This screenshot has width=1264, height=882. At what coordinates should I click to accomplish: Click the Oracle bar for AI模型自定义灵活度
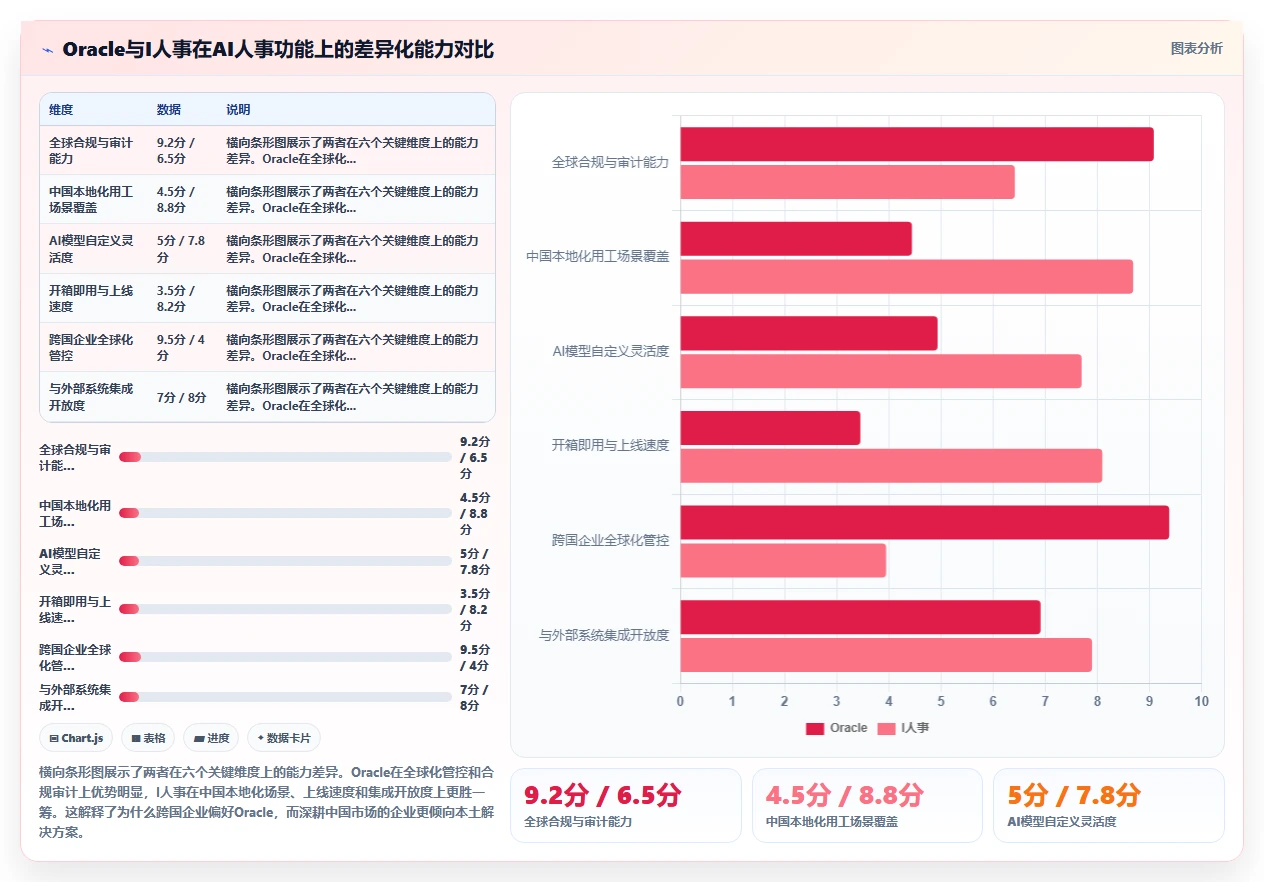click(x=809, y=333)
